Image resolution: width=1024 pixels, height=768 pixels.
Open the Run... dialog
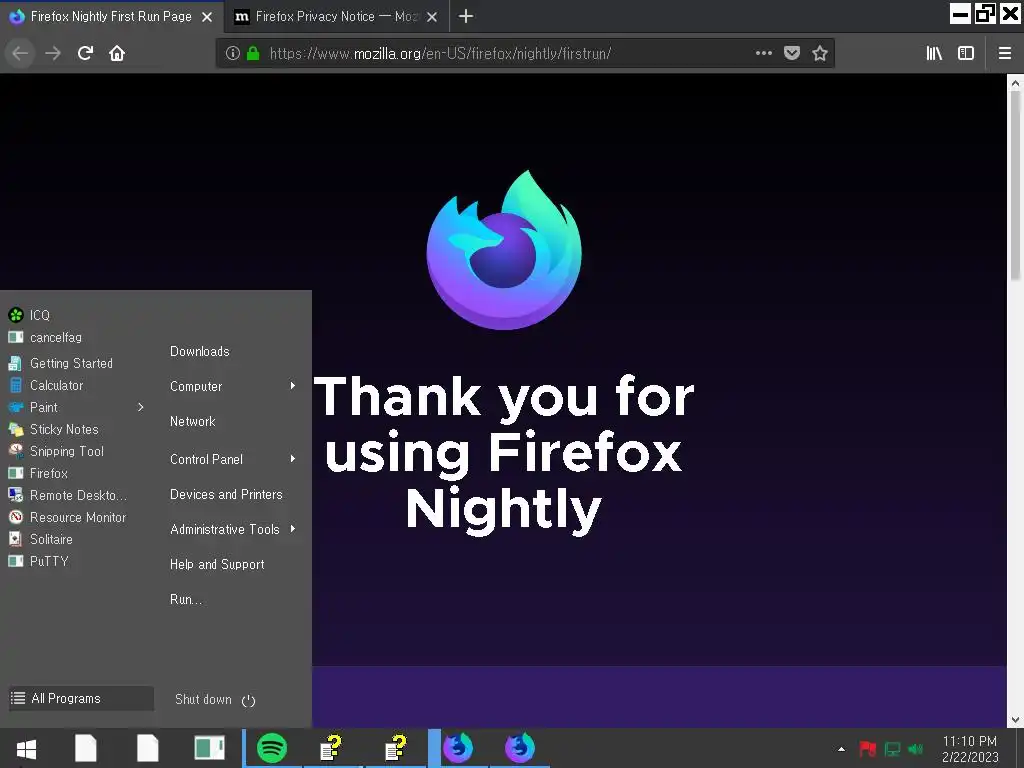[x=186, y=600]
